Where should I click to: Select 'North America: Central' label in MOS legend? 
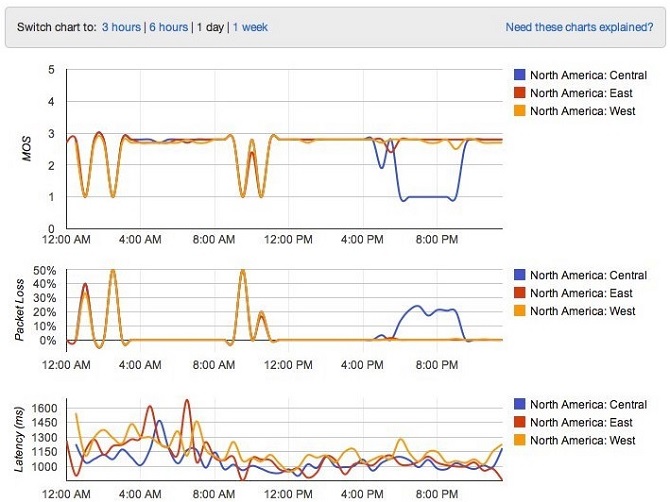click(589, 75)
